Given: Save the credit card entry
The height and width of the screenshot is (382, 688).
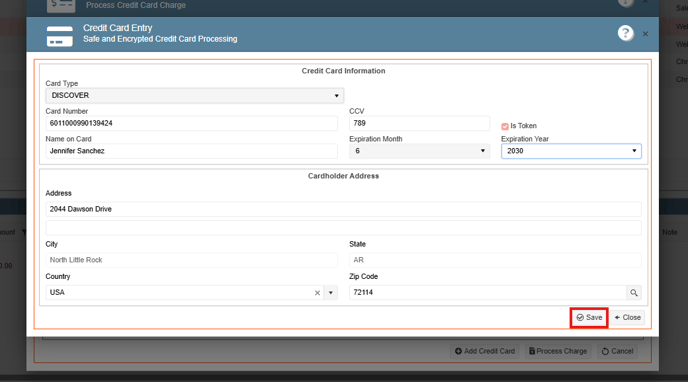Looking at the screenshot, I should pyautogui.click(x=589, y=318).
